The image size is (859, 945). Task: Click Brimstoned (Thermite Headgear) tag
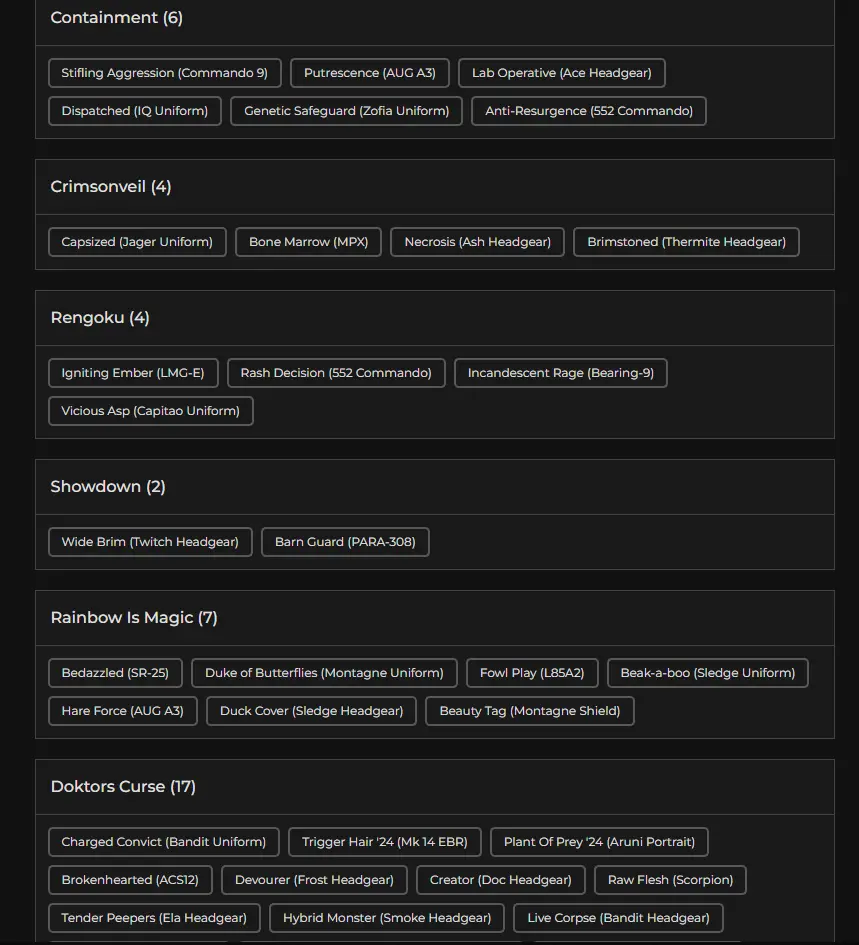click(686, 242)
